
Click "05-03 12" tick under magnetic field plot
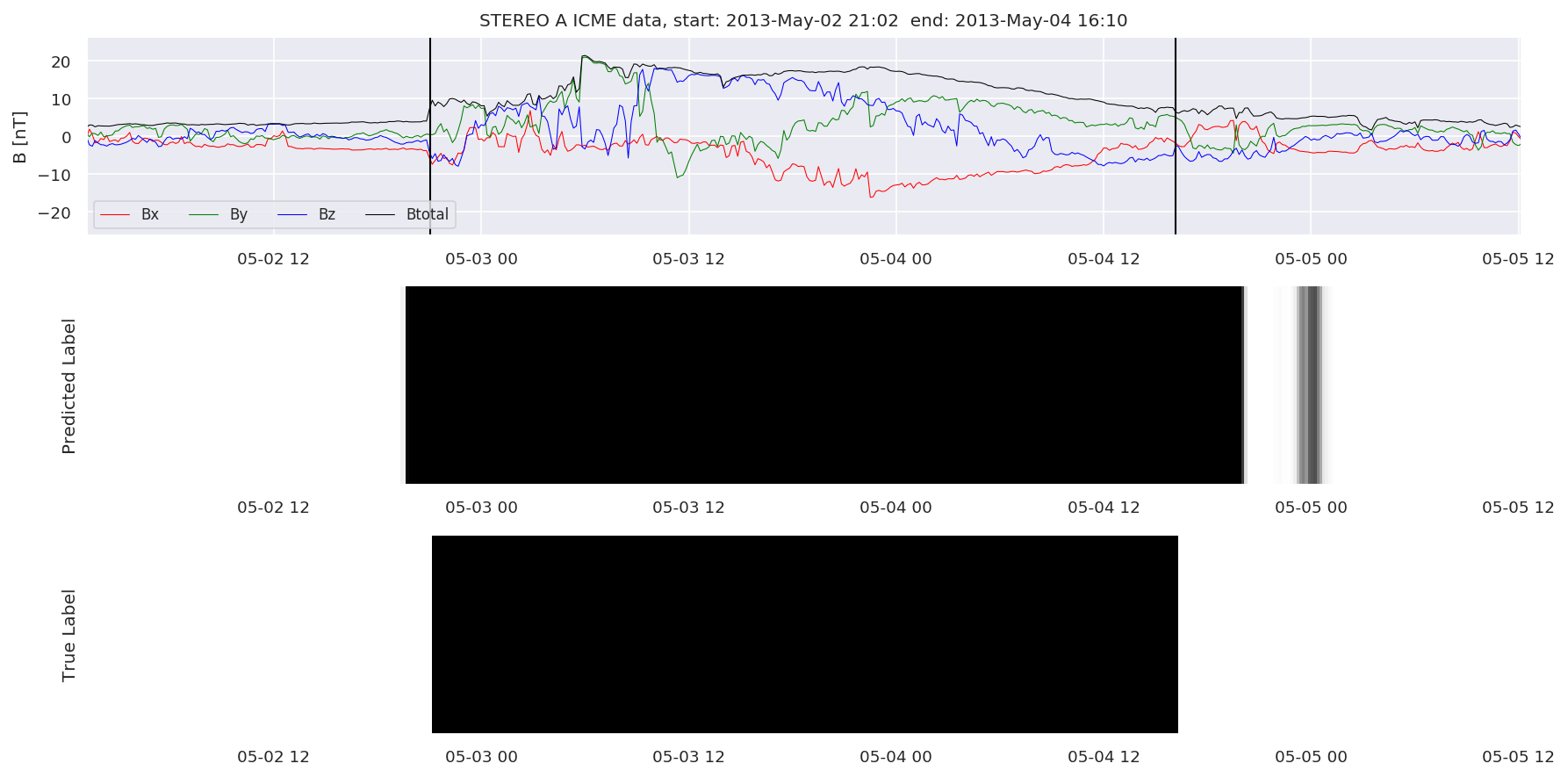click(x=688, y=259)
